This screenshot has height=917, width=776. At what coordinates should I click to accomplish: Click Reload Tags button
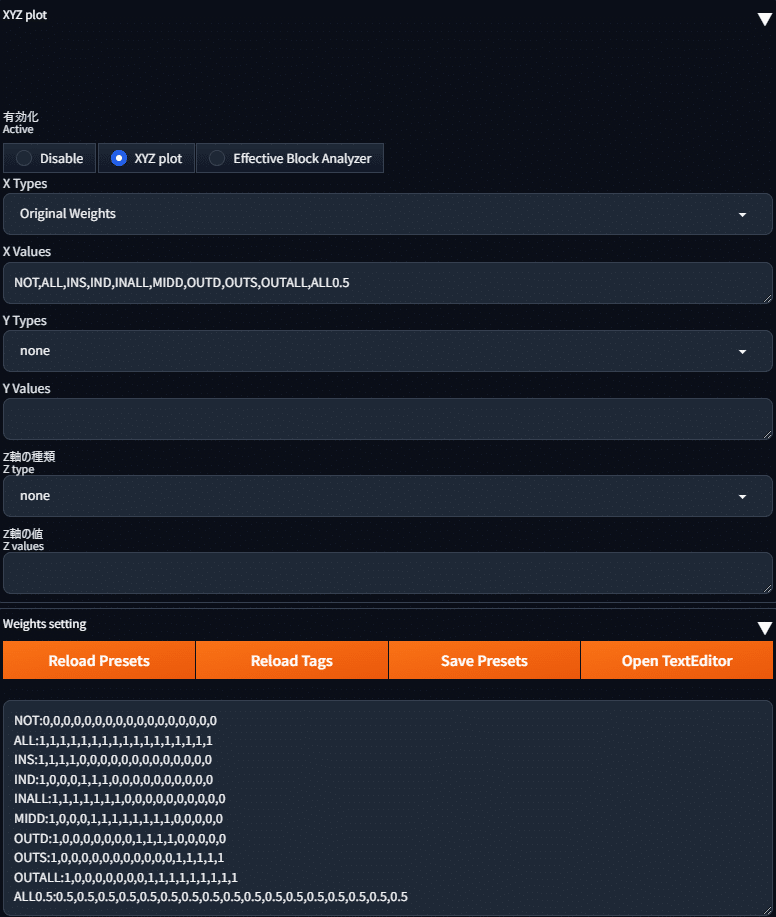292,660
